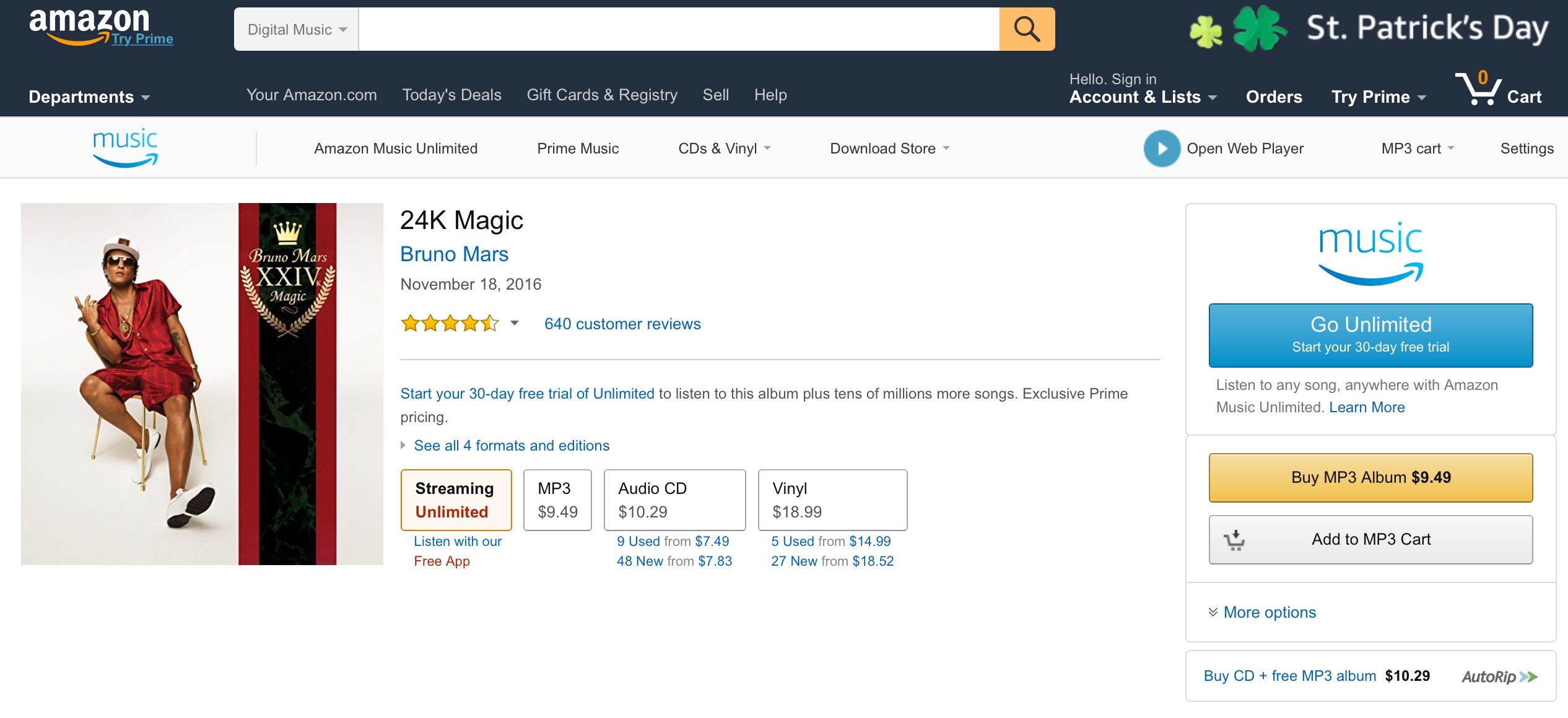The height and width of the screenshot is (718, 1568).
Task: Click the 24K Magic album cover image
Action: 202,384
